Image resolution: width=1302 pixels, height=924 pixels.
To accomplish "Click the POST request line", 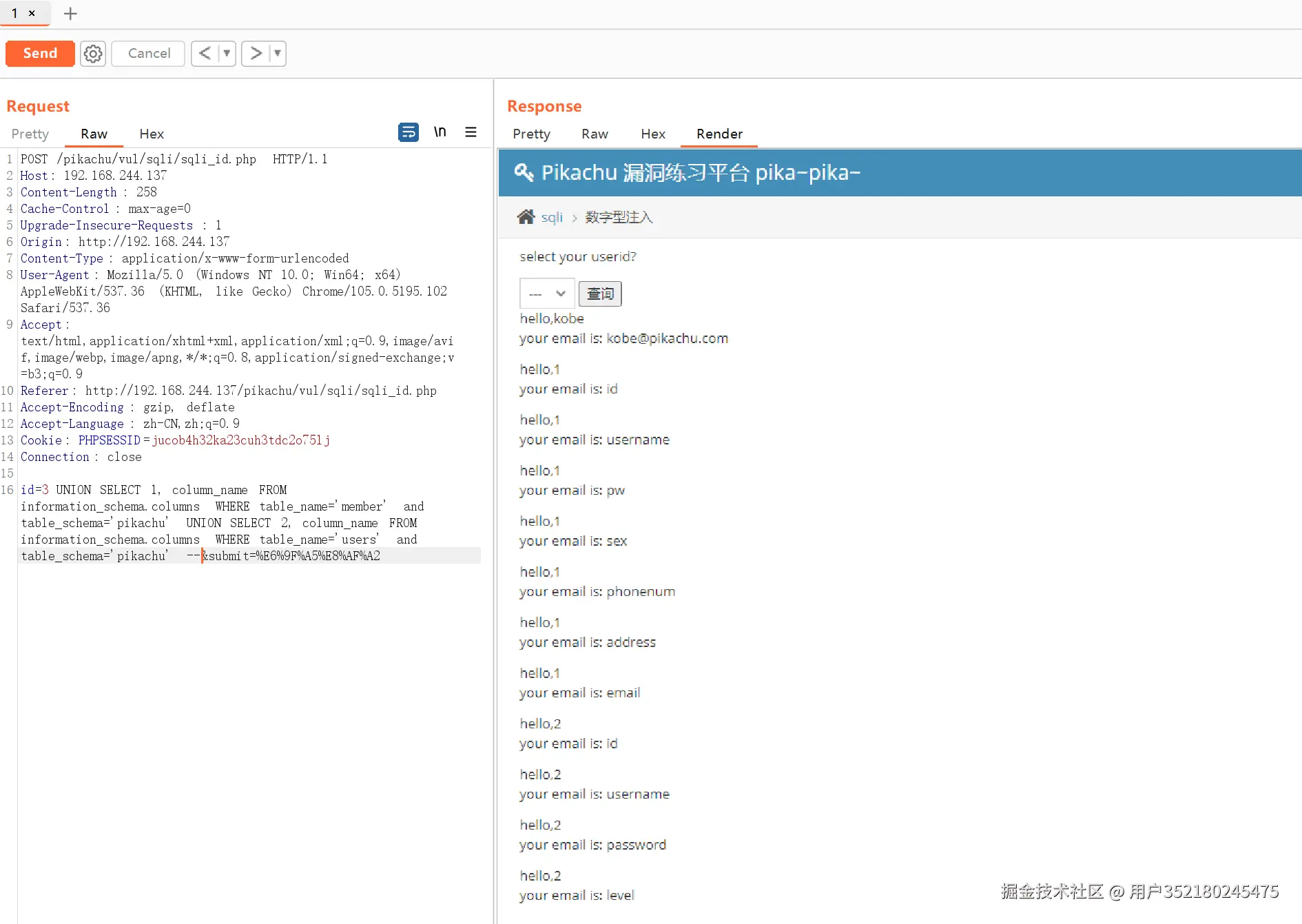I will pyautogui.click(x=174, y=159).
